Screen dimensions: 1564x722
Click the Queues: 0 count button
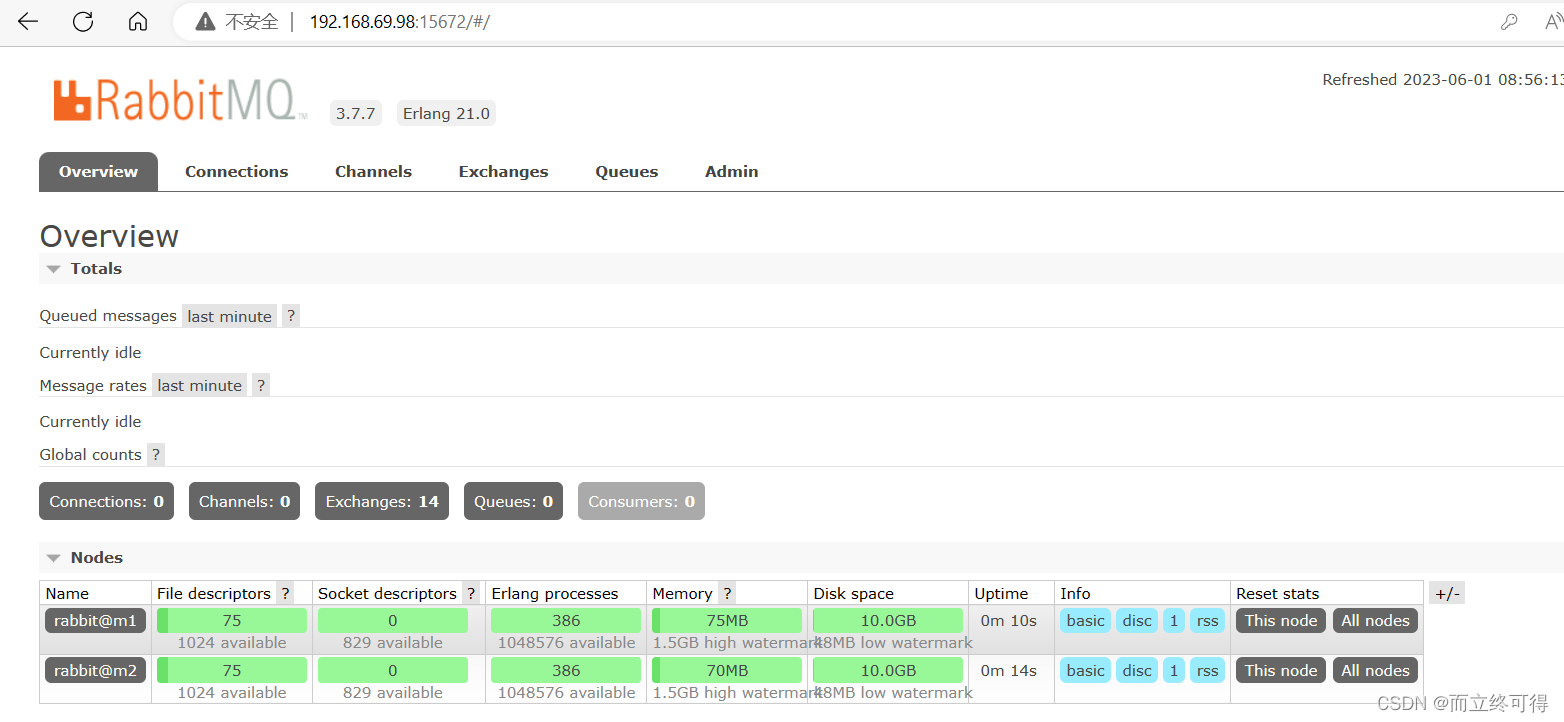[513, 501]
